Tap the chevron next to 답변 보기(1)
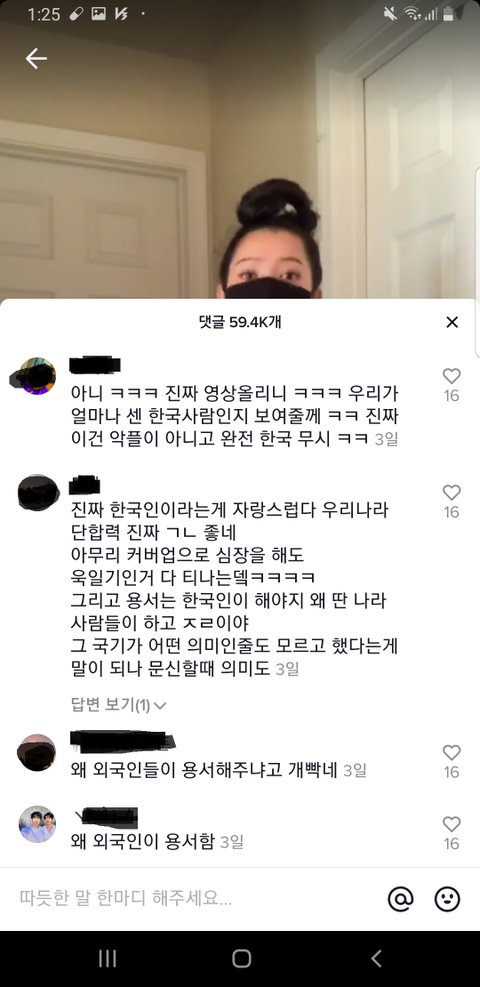Screen dimensions: 480x987 (160, 706)
